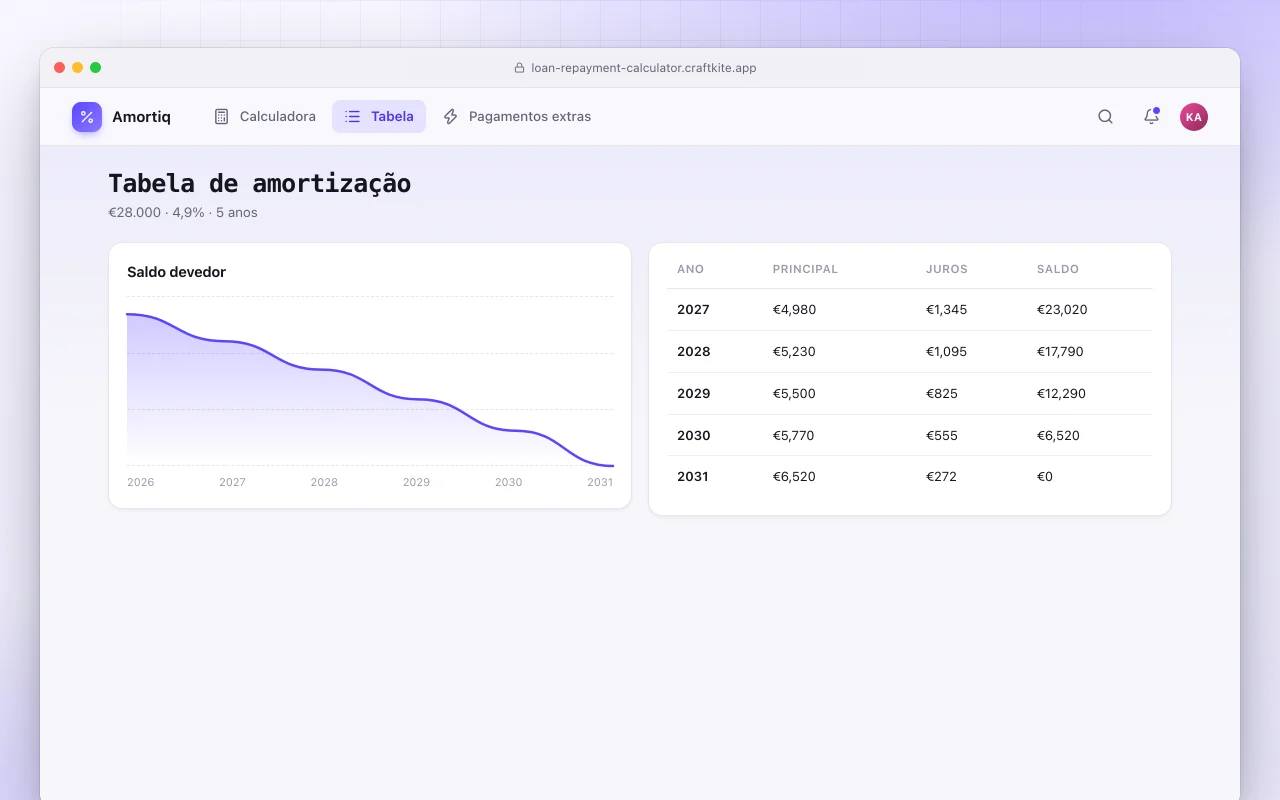Open search with the magnifier icon

coord(1105,117)
